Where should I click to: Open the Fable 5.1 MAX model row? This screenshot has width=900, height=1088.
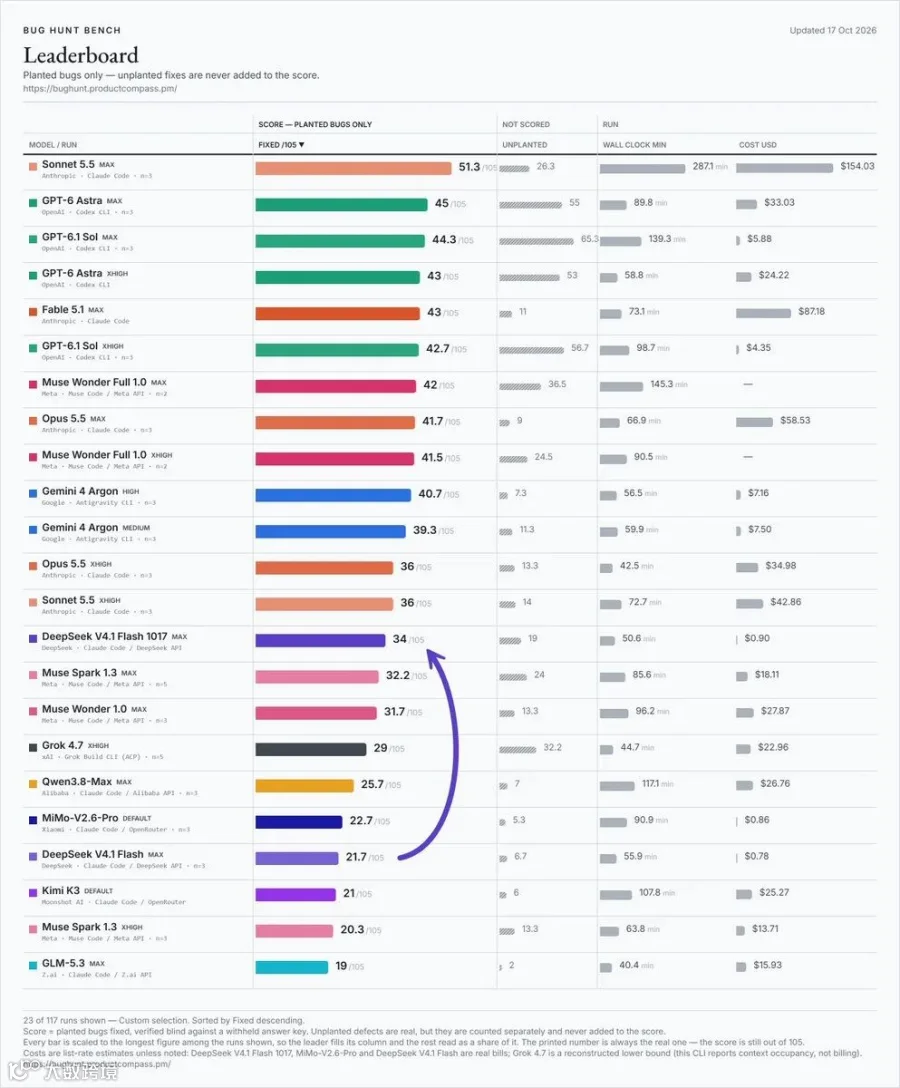(x=450, y=314)
